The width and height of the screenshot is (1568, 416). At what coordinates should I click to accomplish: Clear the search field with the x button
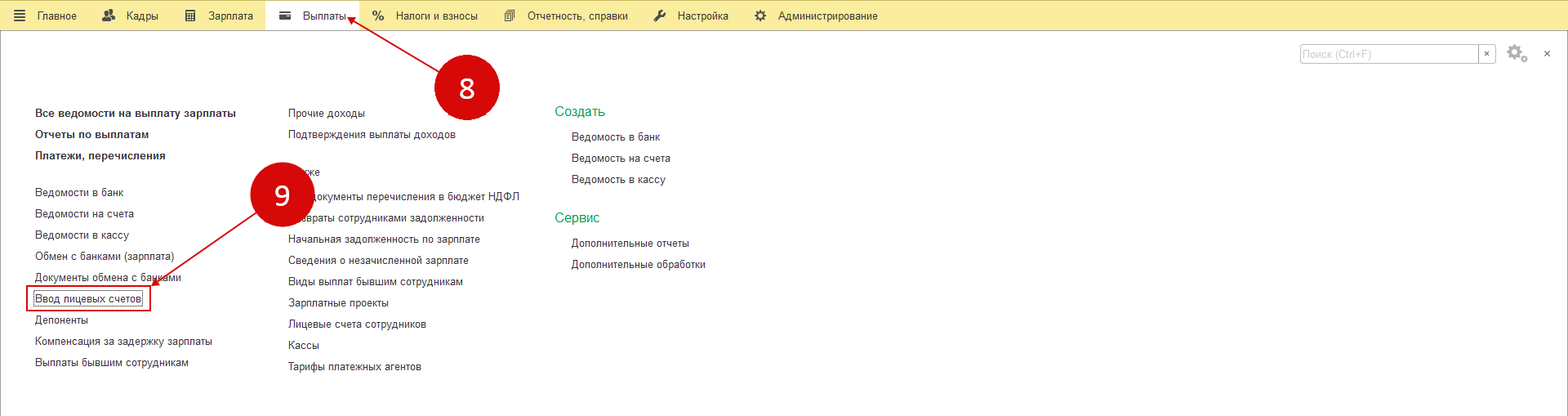1487,54
